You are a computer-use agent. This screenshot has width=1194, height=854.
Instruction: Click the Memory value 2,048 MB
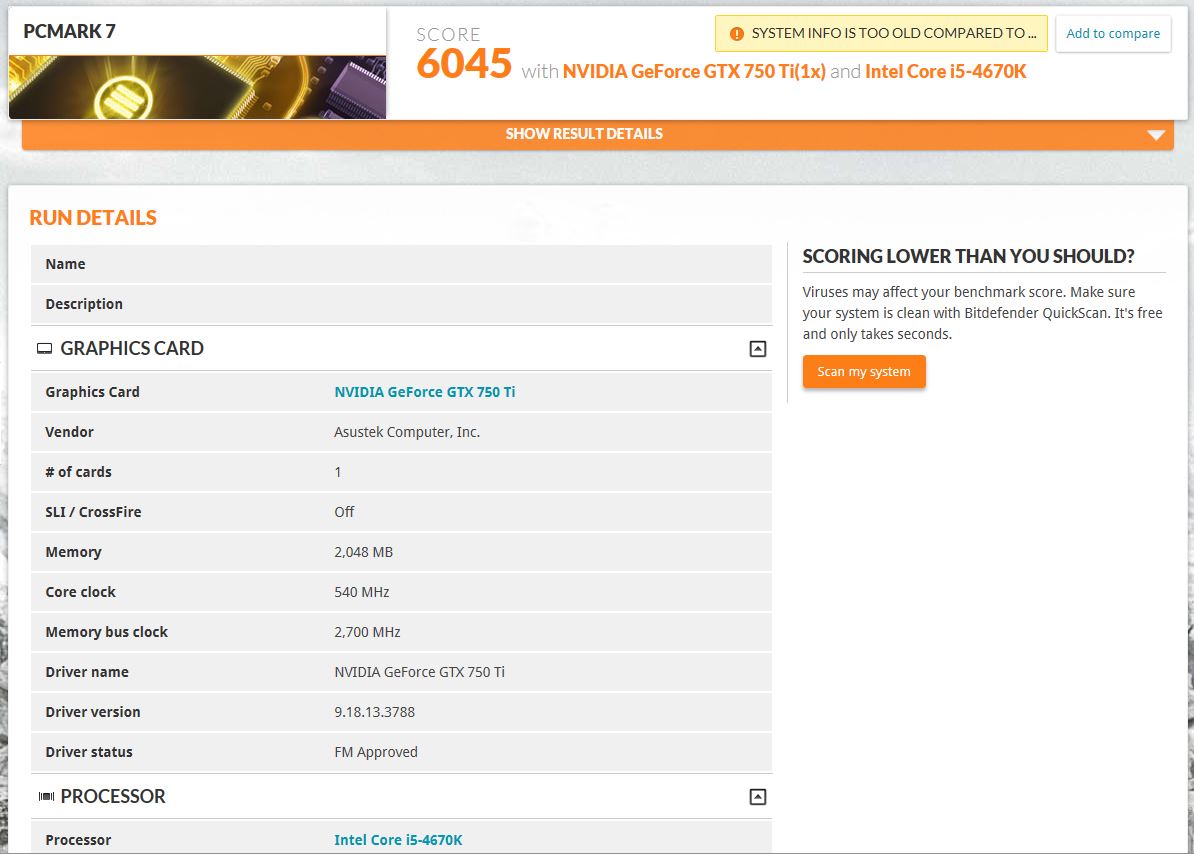[363, 552]
